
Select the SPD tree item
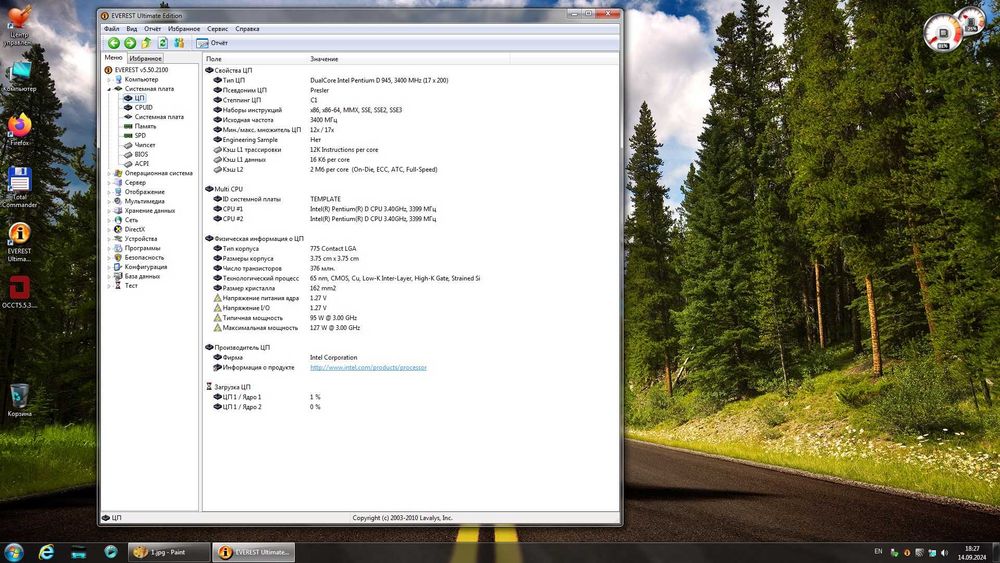point(140,135)
